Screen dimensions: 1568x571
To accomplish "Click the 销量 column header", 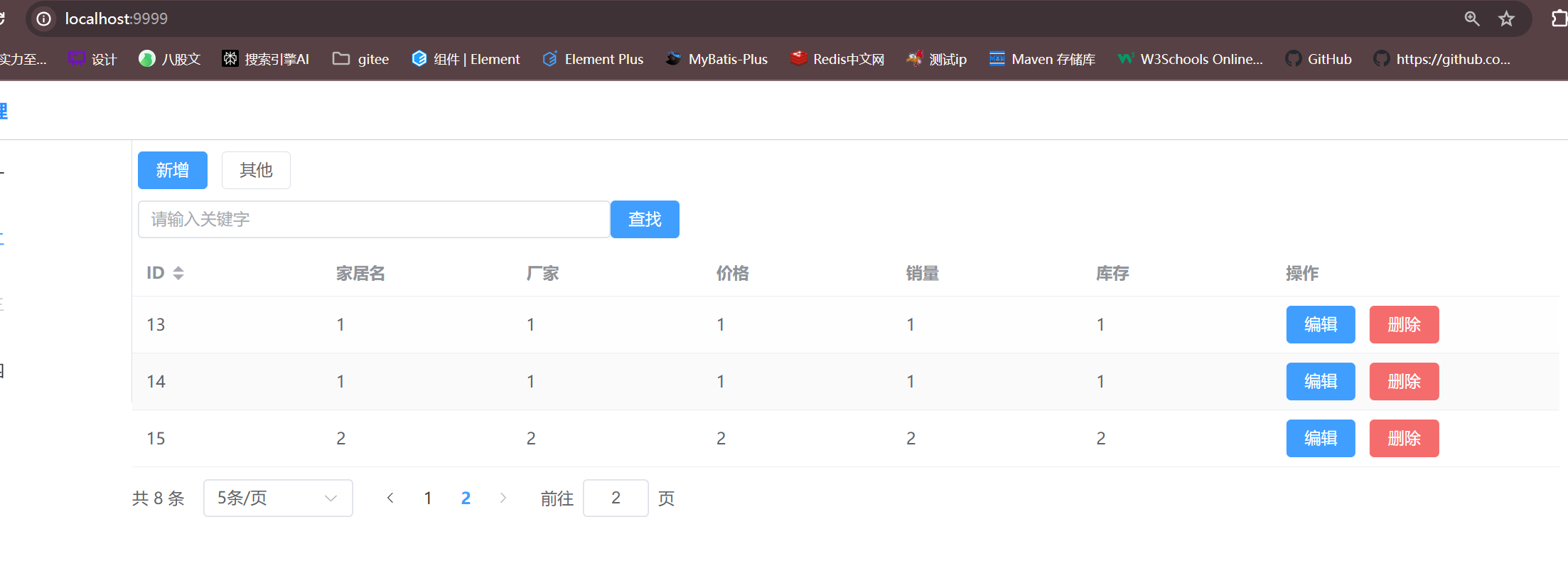I will coord(923,273).
